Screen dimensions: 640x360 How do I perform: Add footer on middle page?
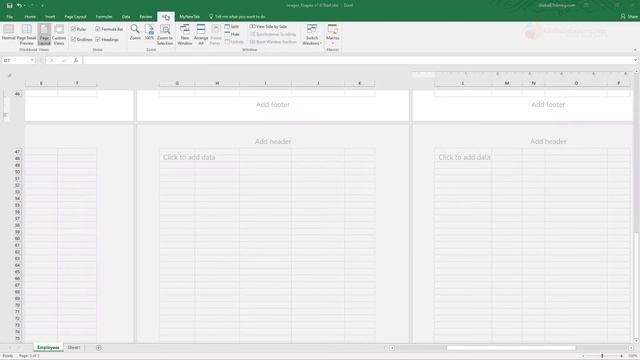pos(273,104)
